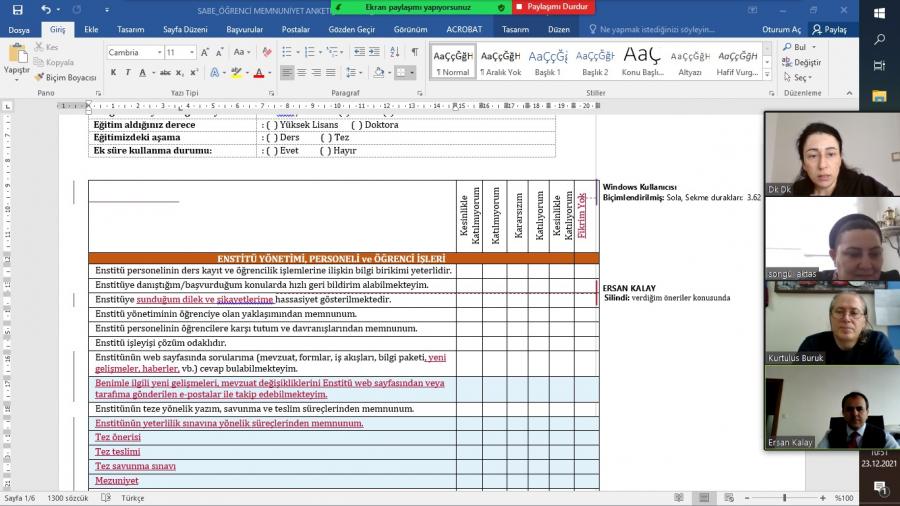Toggle subscript x₂ formatting
The height and width of the screenshot is (506, 900).
click(179, 72)
